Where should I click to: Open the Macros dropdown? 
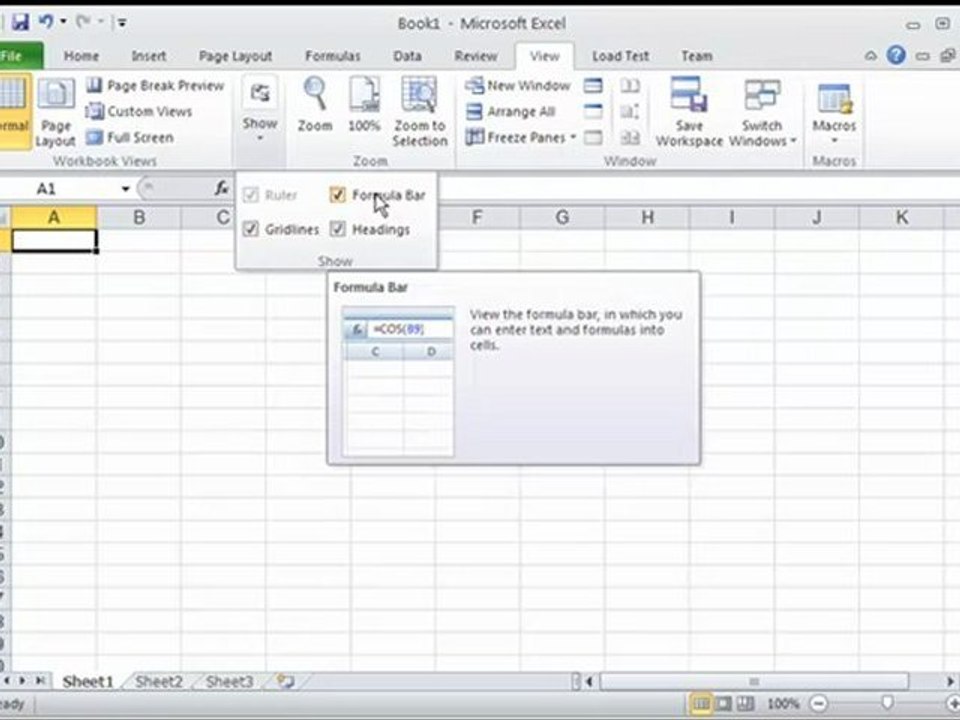click(834, 111)
